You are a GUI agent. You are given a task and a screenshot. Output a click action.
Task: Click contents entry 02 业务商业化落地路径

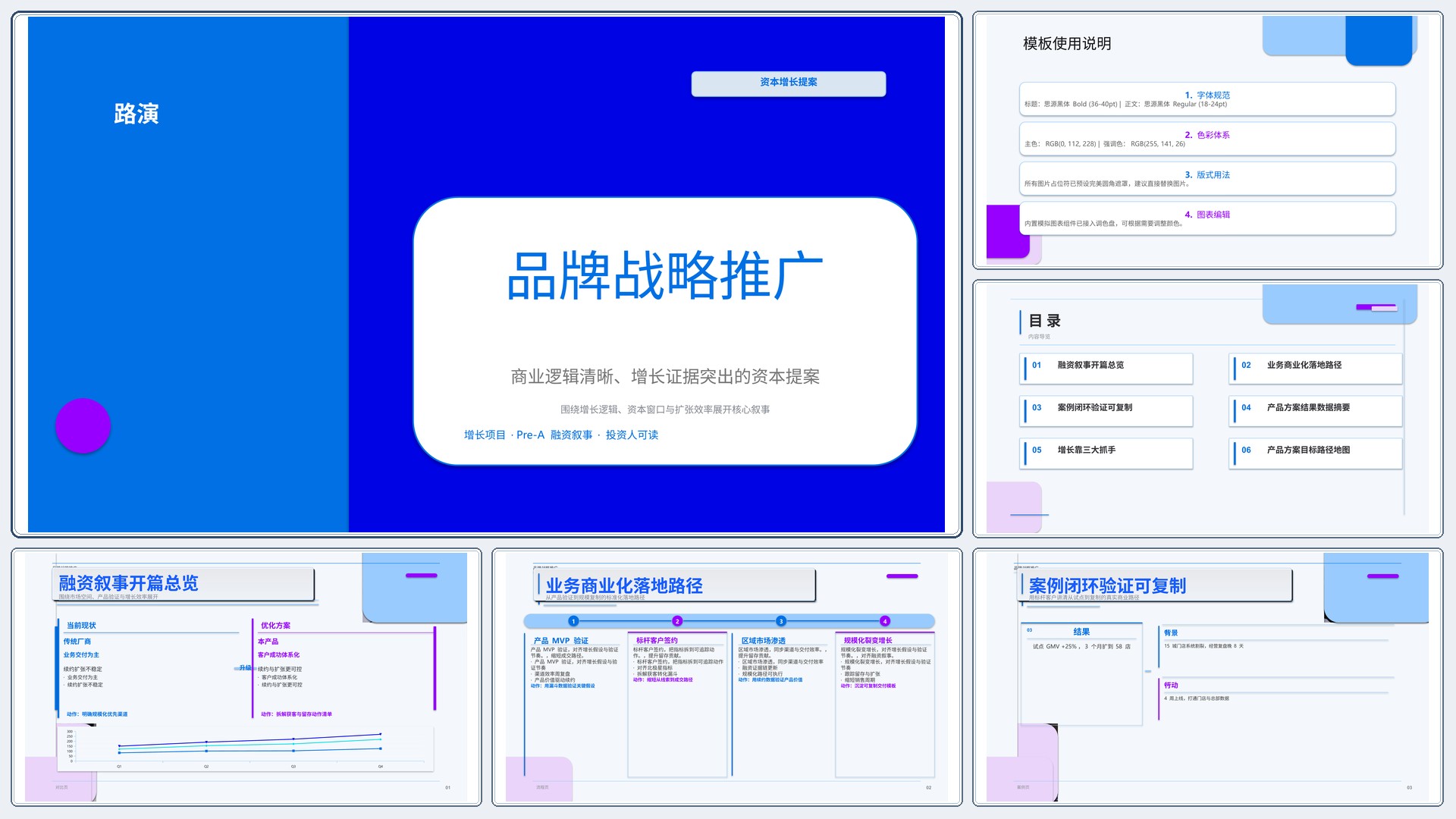[1316, 369]
